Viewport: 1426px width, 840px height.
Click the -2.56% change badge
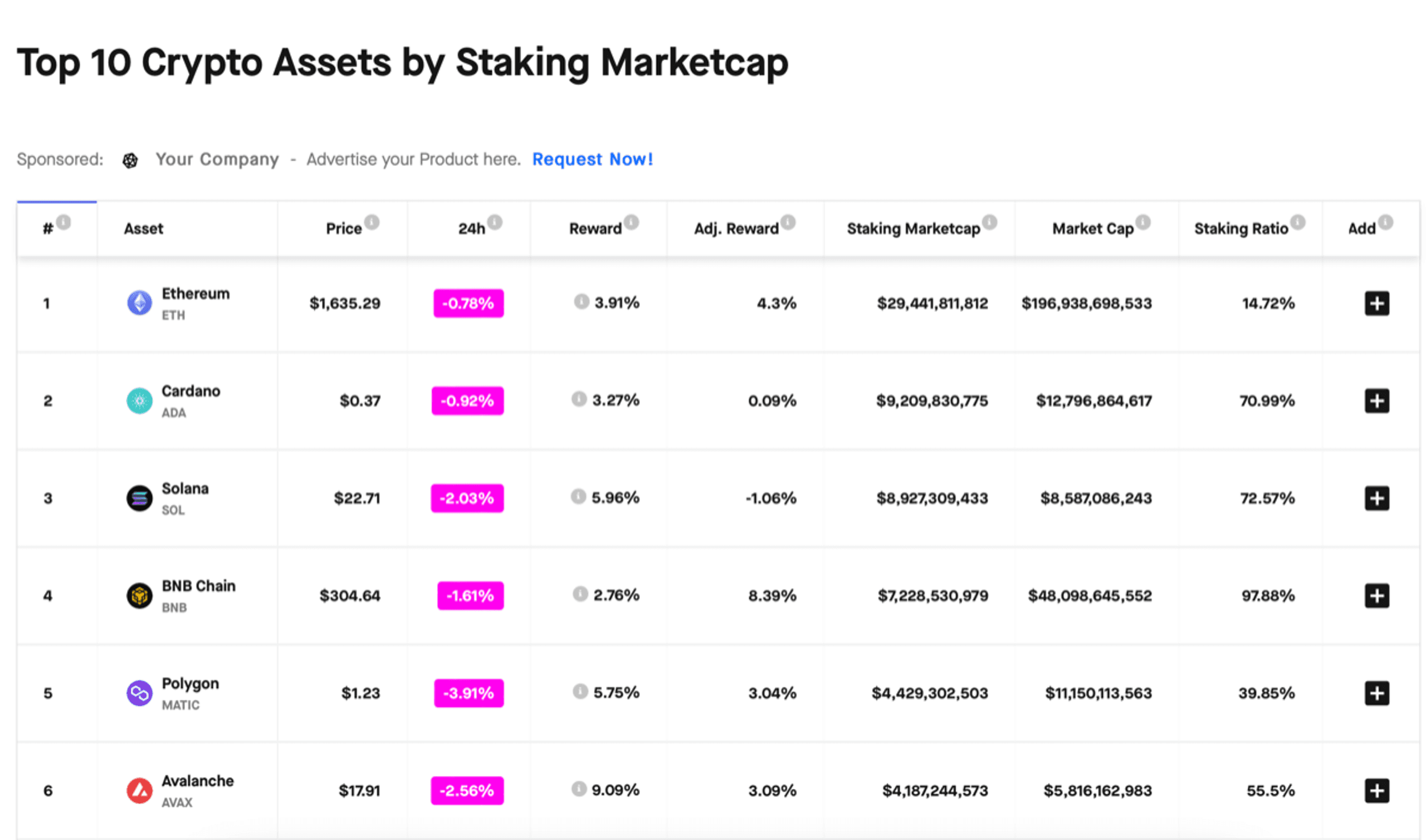(x=467, y=790)
